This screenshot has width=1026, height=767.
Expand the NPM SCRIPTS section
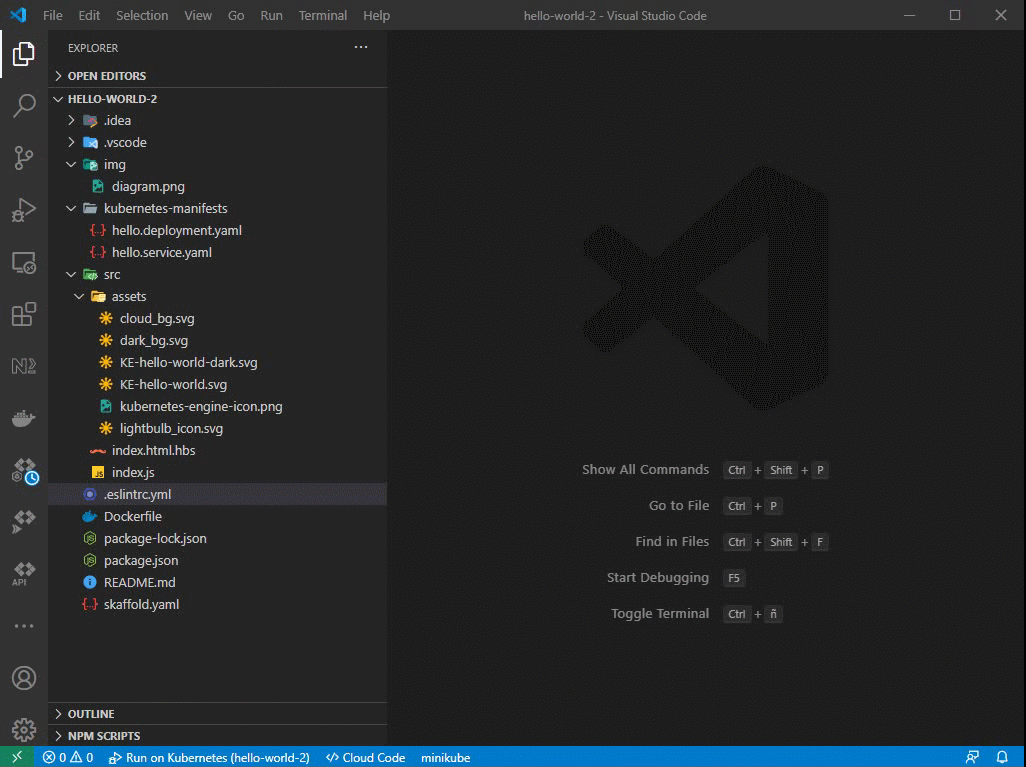[x=217, y=736]
